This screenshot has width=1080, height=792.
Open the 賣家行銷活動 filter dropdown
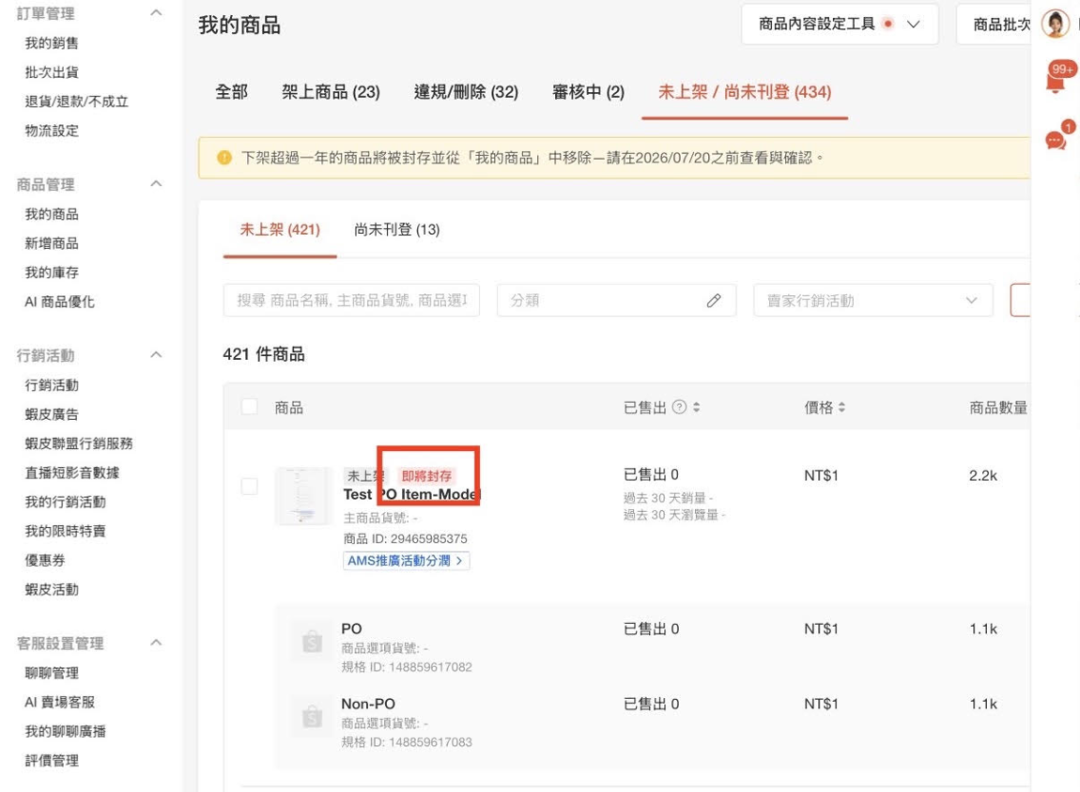tap(873, 300)
